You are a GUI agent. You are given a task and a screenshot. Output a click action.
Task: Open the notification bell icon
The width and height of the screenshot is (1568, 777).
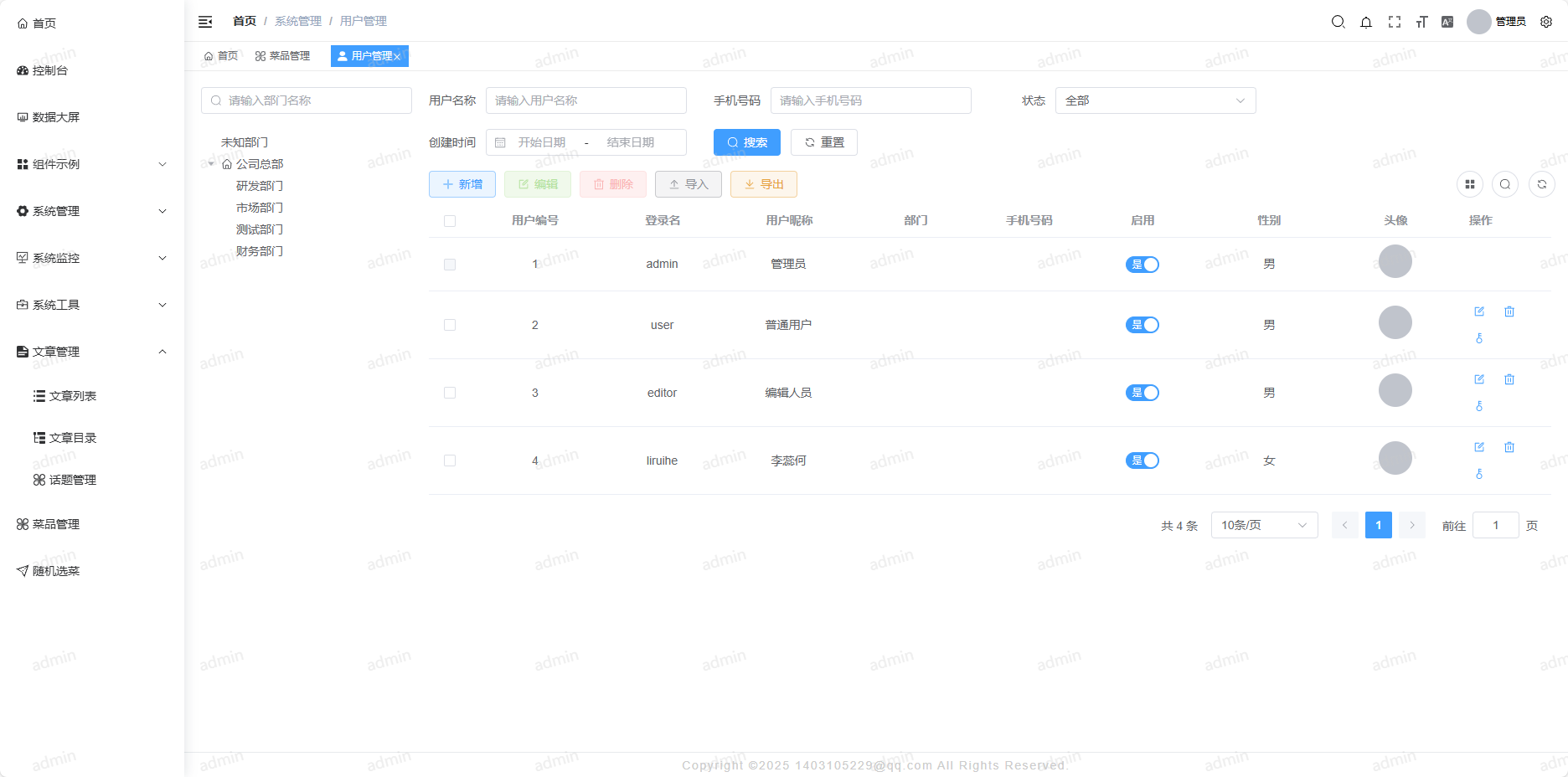(x=1366, y=22)
